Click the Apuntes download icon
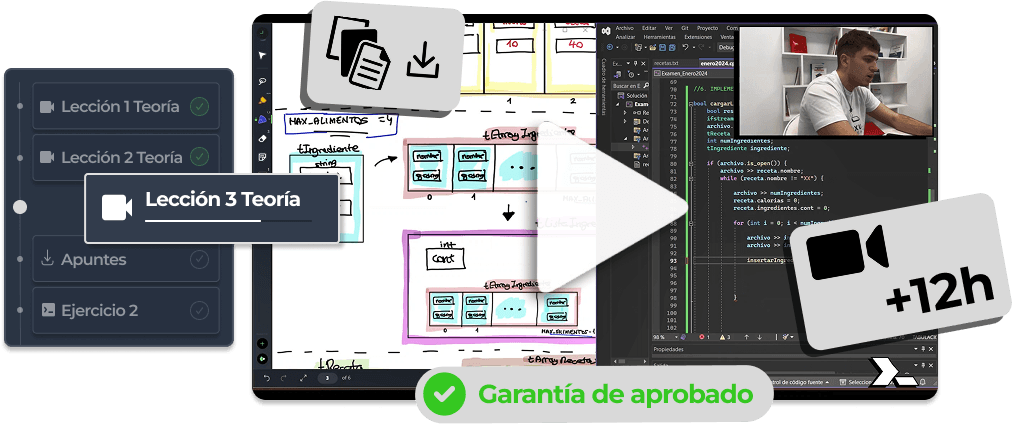The image size is (1016, 424). [46, 260]
